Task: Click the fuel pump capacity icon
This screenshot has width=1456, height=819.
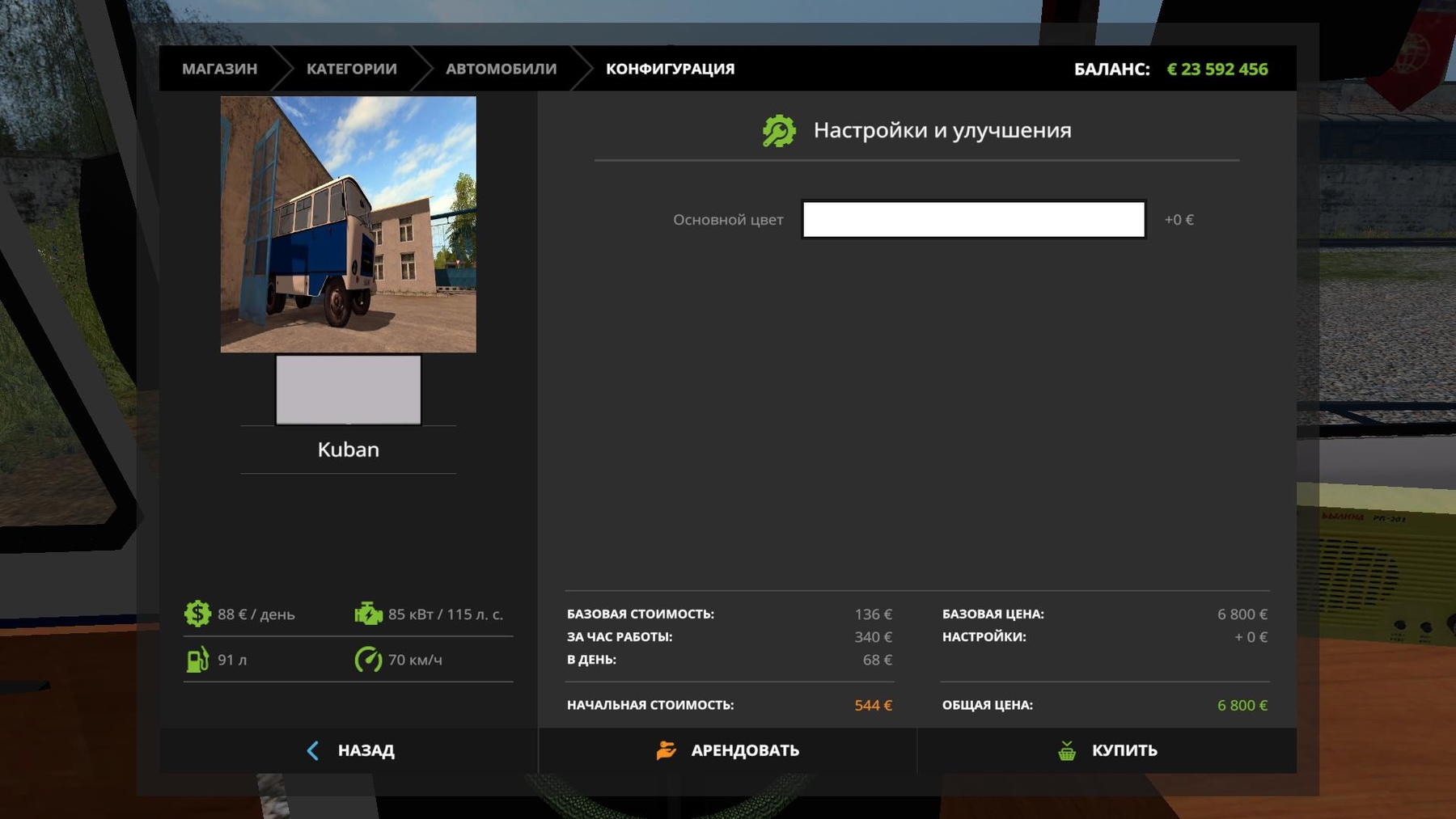Action: pyautogui.click(x=197, y=660)
